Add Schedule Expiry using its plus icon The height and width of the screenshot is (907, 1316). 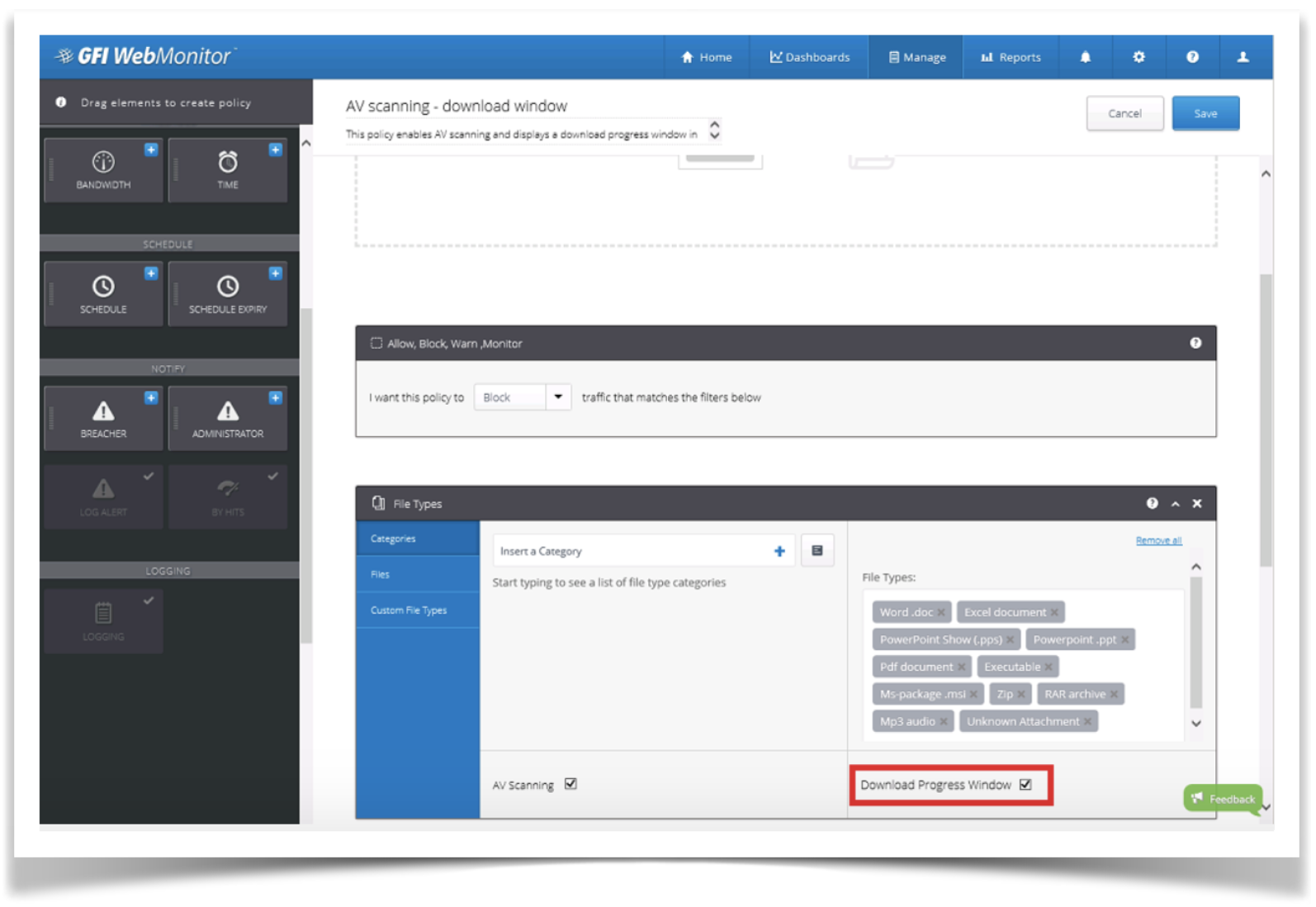(276, 273)
